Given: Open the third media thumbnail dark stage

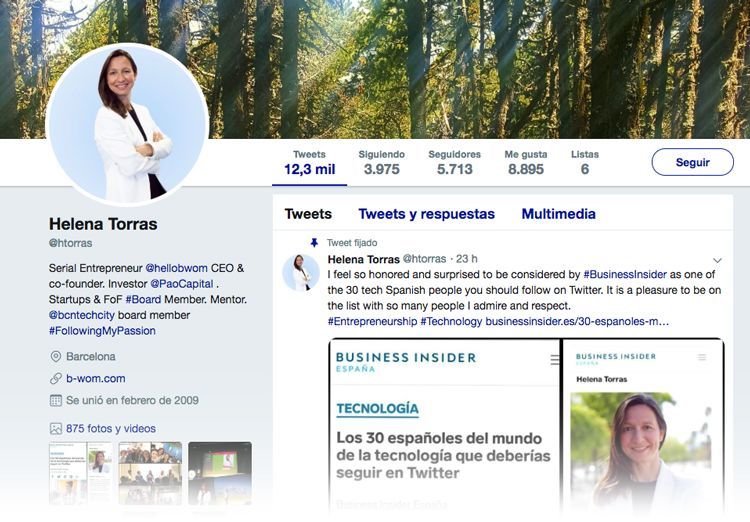Looking at the screenshot, I should point(220,473).
